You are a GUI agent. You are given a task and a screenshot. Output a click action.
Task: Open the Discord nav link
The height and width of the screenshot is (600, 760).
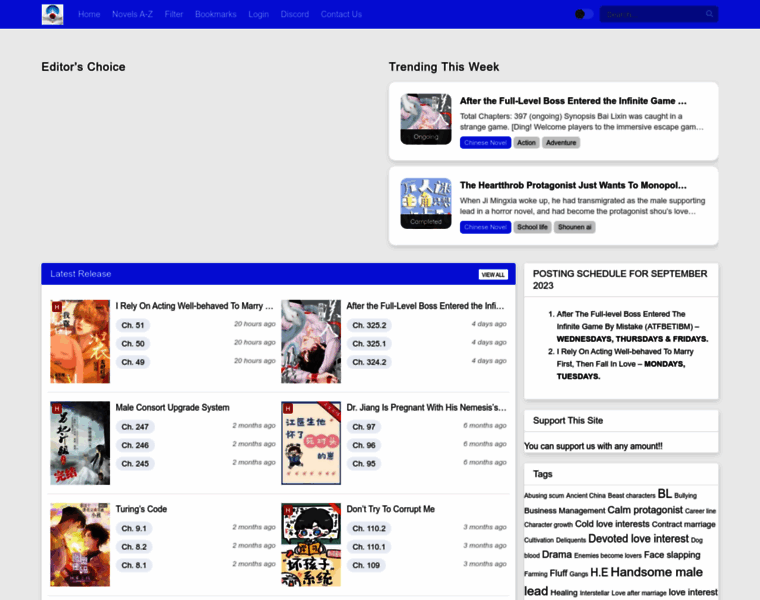pos(295,15)
